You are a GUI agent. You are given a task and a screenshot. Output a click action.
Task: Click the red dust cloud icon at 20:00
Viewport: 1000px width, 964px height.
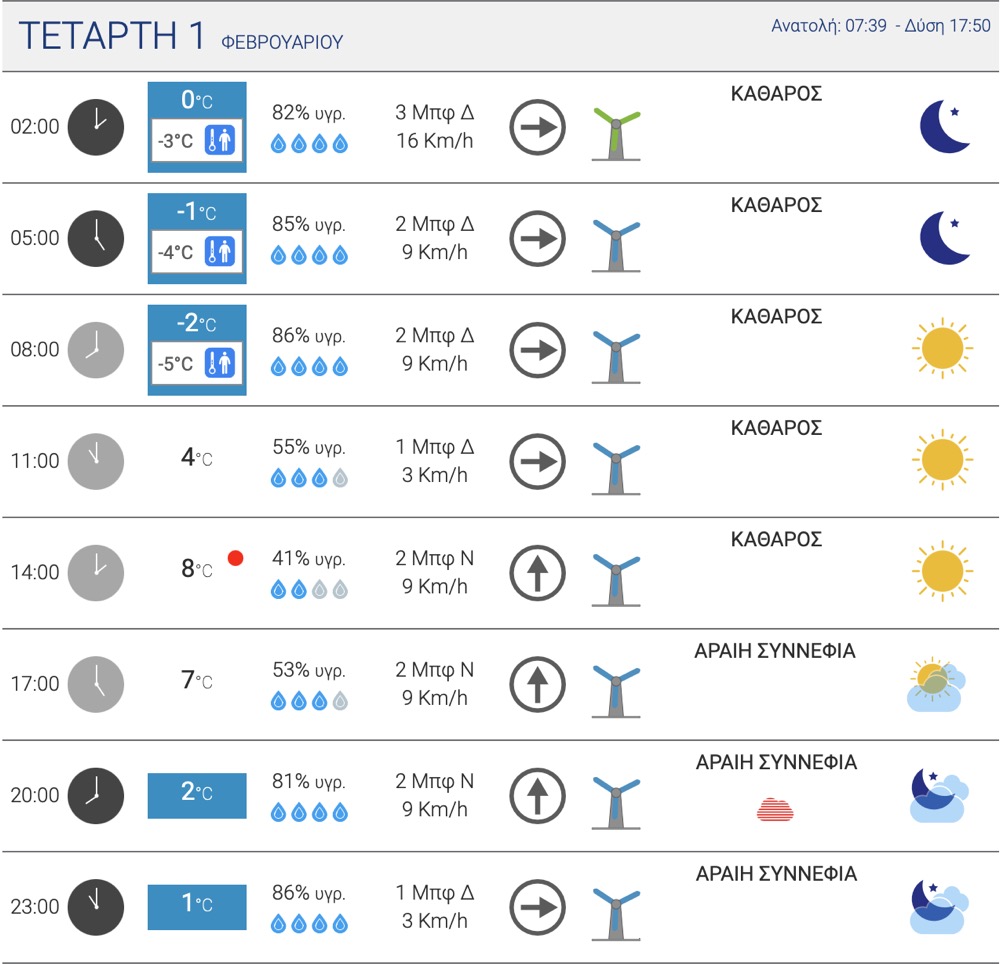(775, 809)
